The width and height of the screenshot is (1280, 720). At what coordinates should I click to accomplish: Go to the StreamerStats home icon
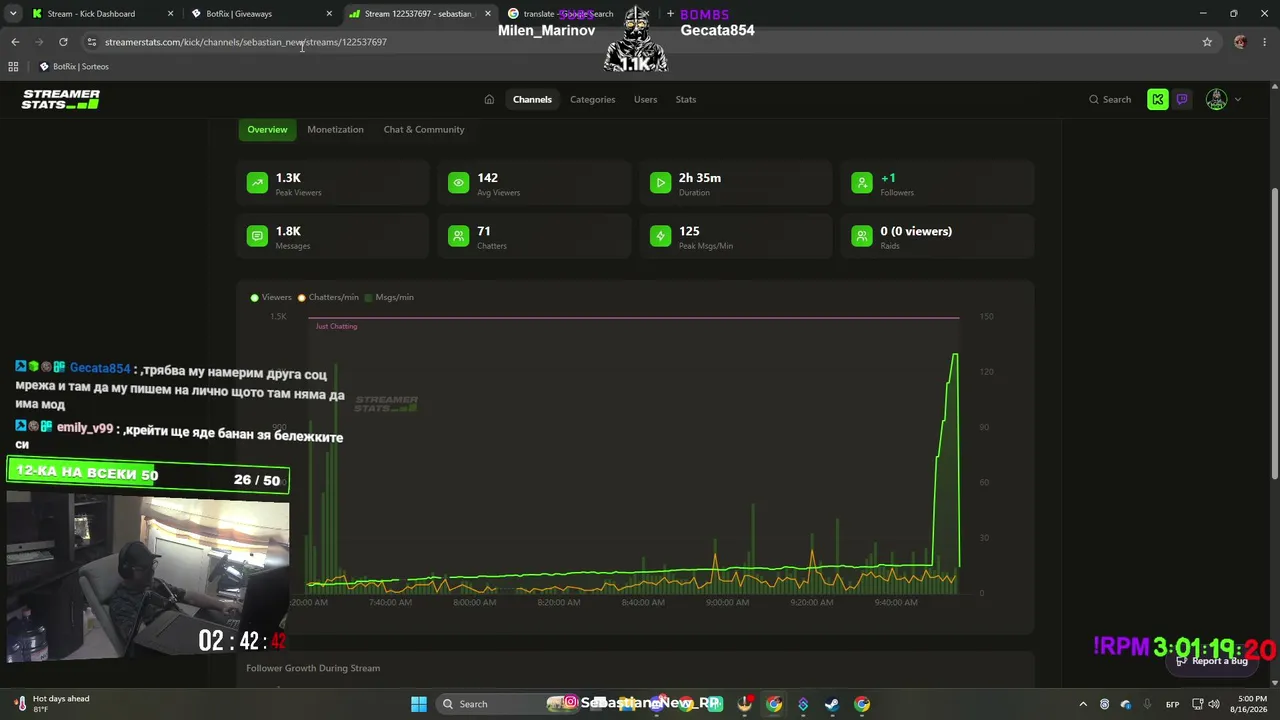coord(489,99)
